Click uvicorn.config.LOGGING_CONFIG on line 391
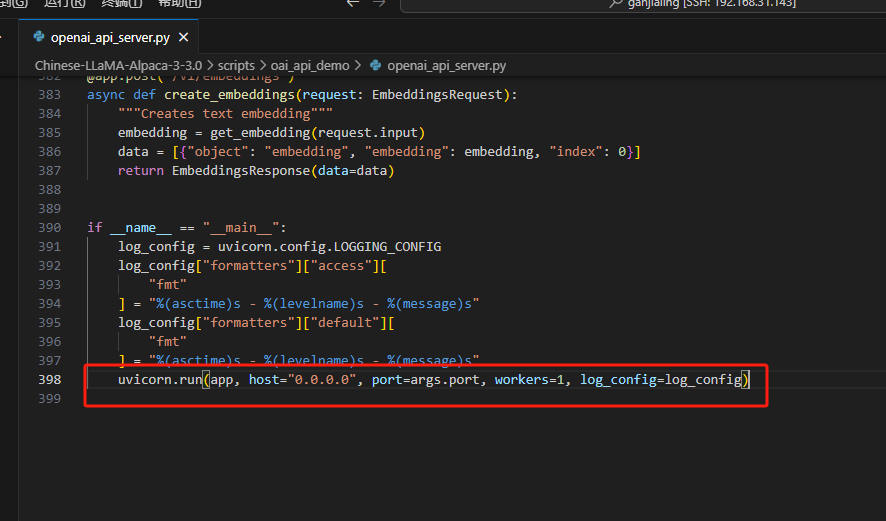The image size is (886, 521). click(x=329, y=246)
